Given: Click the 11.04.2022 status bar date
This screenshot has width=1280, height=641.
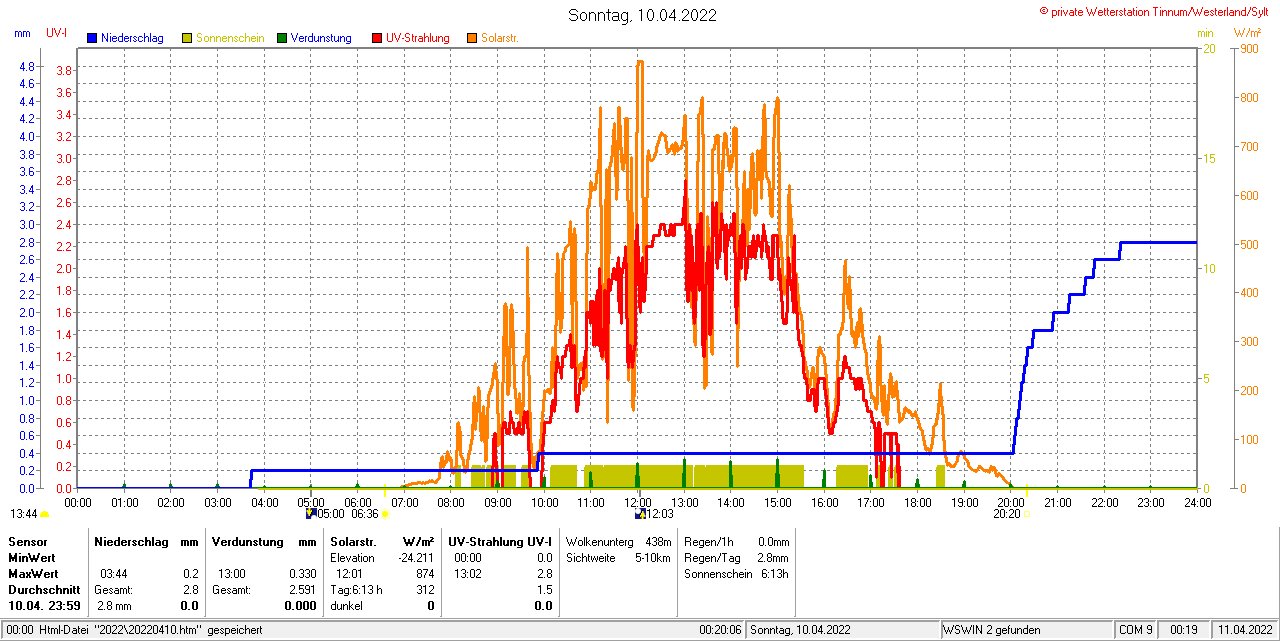Looking at the screenshot, I should click(x=1243, y=630).
